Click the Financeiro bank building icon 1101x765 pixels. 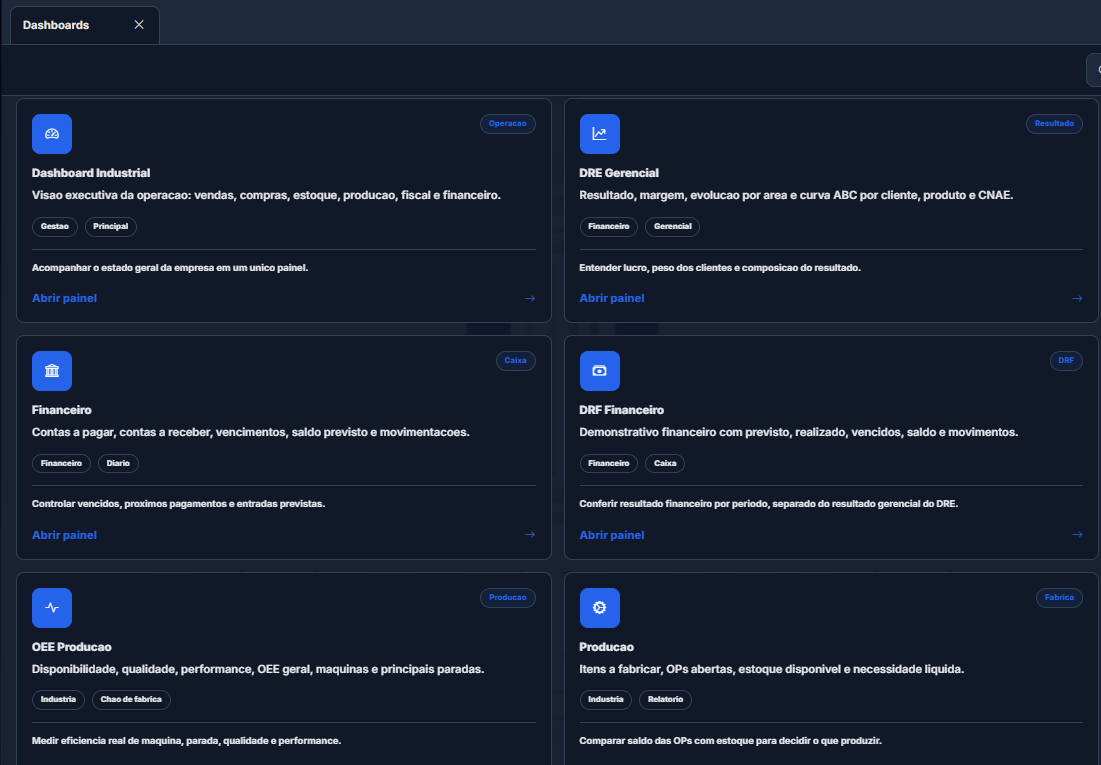(x=52, y=371)
